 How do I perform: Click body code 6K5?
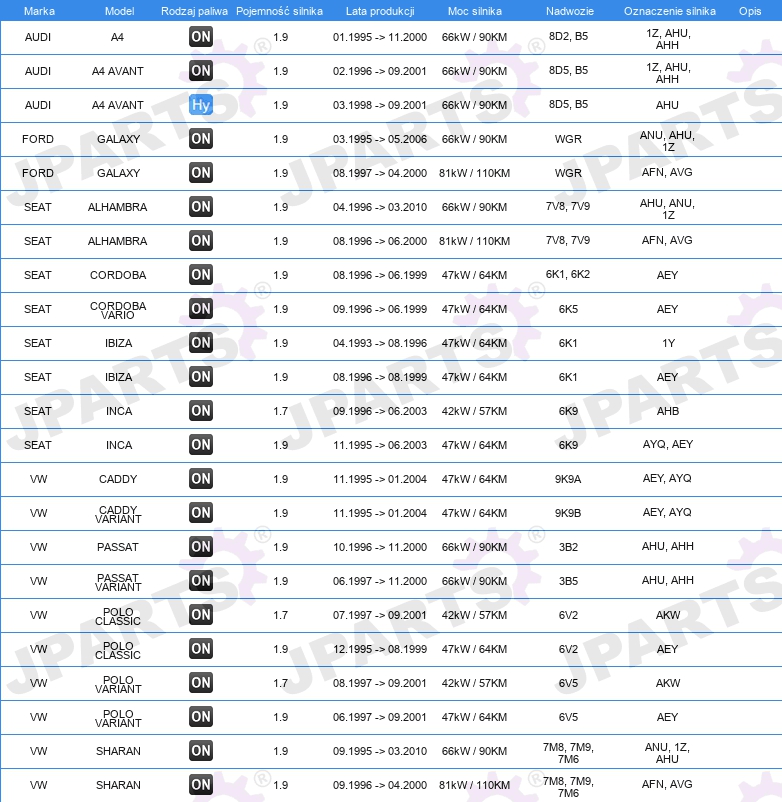pyautogui.click(x=568, y=309)
